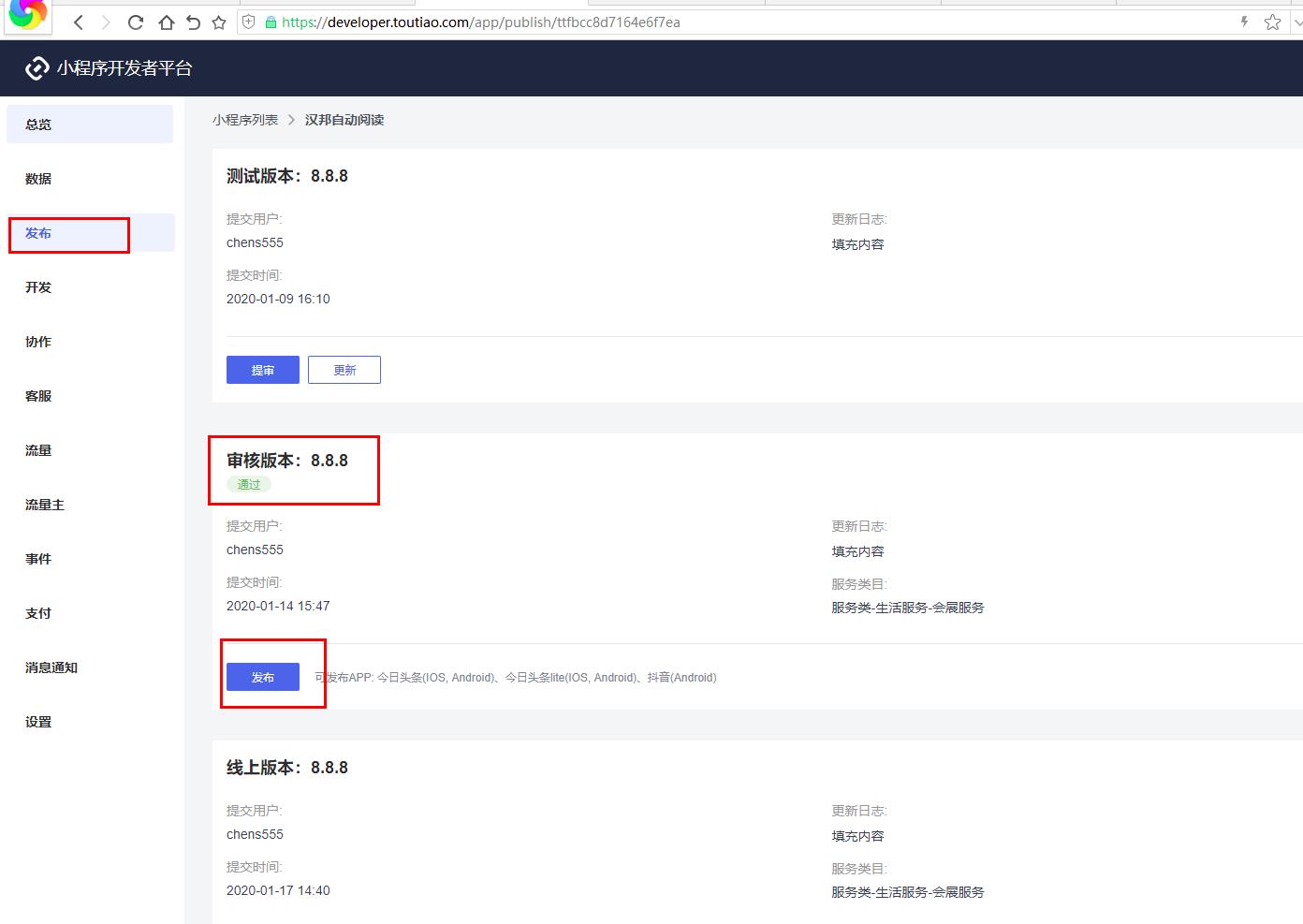The image size is (1303, 924).
Task: Click submit time 2020-01-17 14:40
Action: (x=278, y=890)
